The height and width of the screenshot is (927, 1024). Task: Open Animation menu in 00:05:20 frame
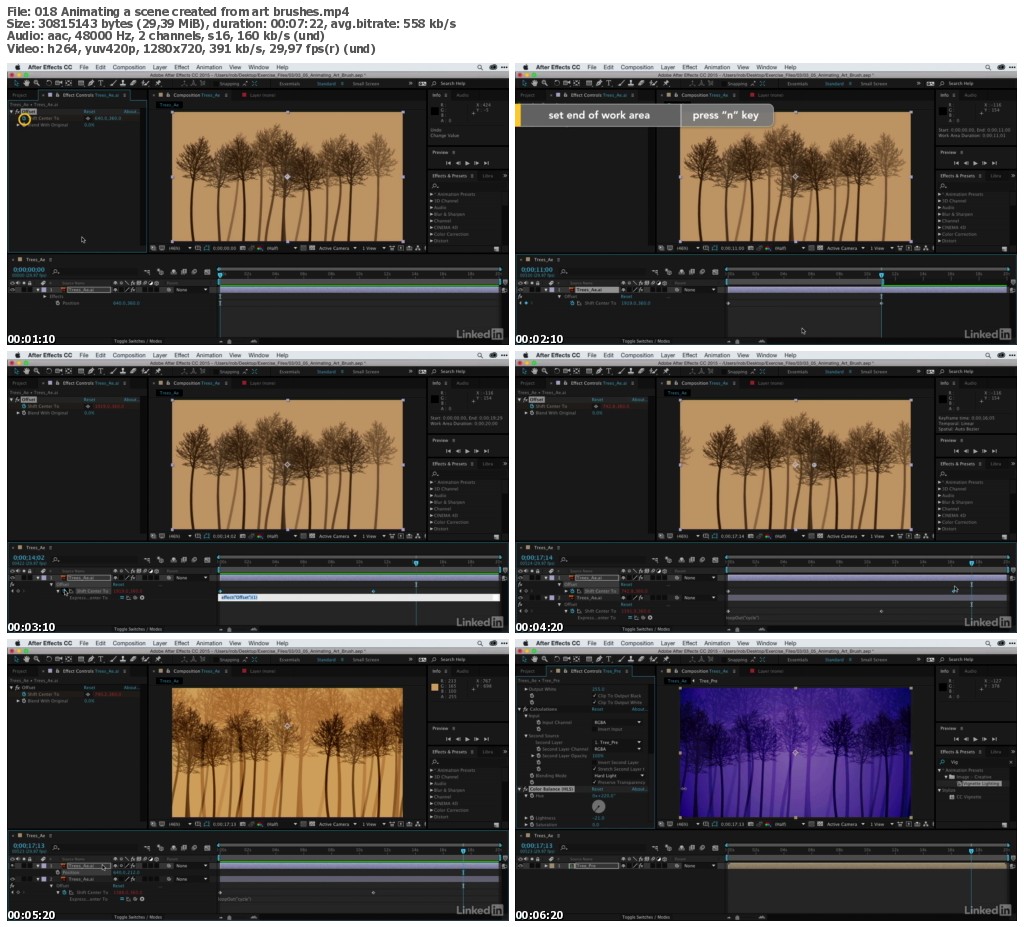click(x=209, y=643)
